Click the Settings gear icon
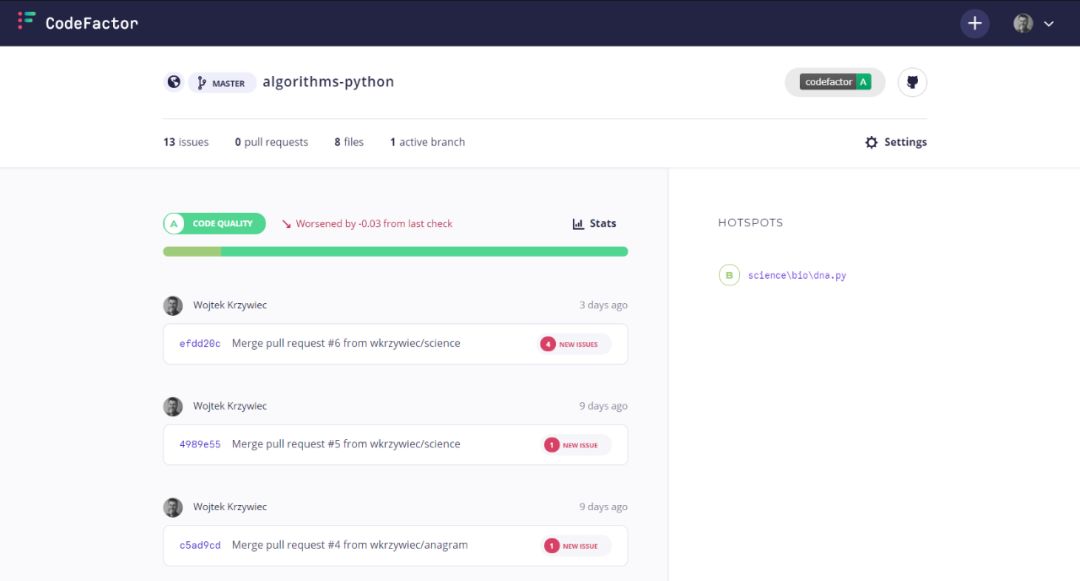 pyautogui.click(x=871, y=142)
